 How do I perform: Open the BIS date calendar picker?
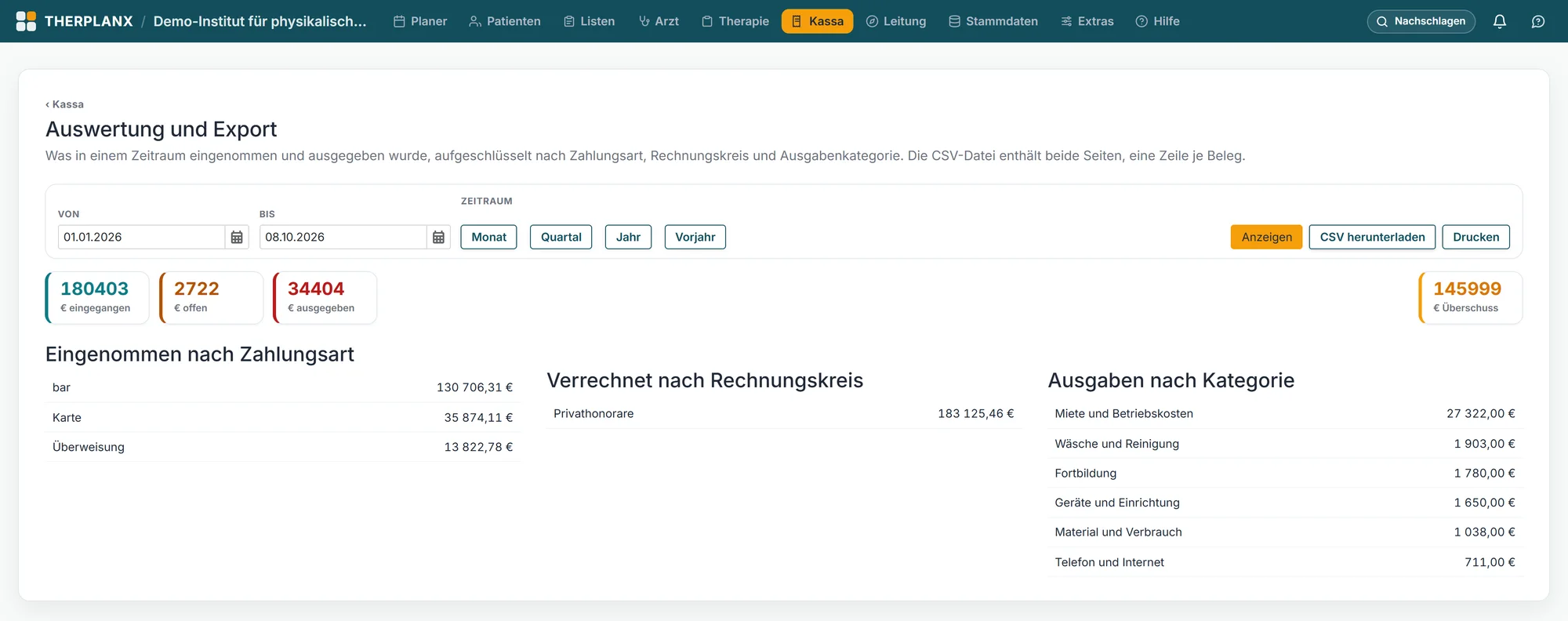[x=438, y=237]
